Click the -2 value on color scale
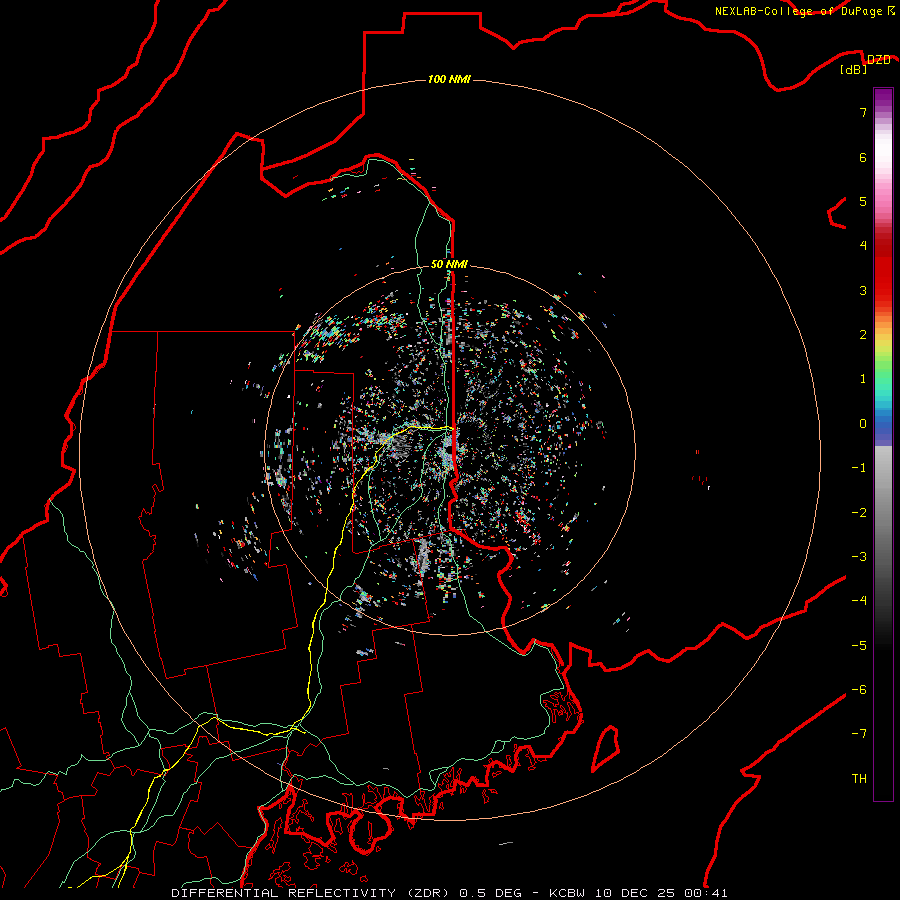The image size is (900, 900). point(859,513)
